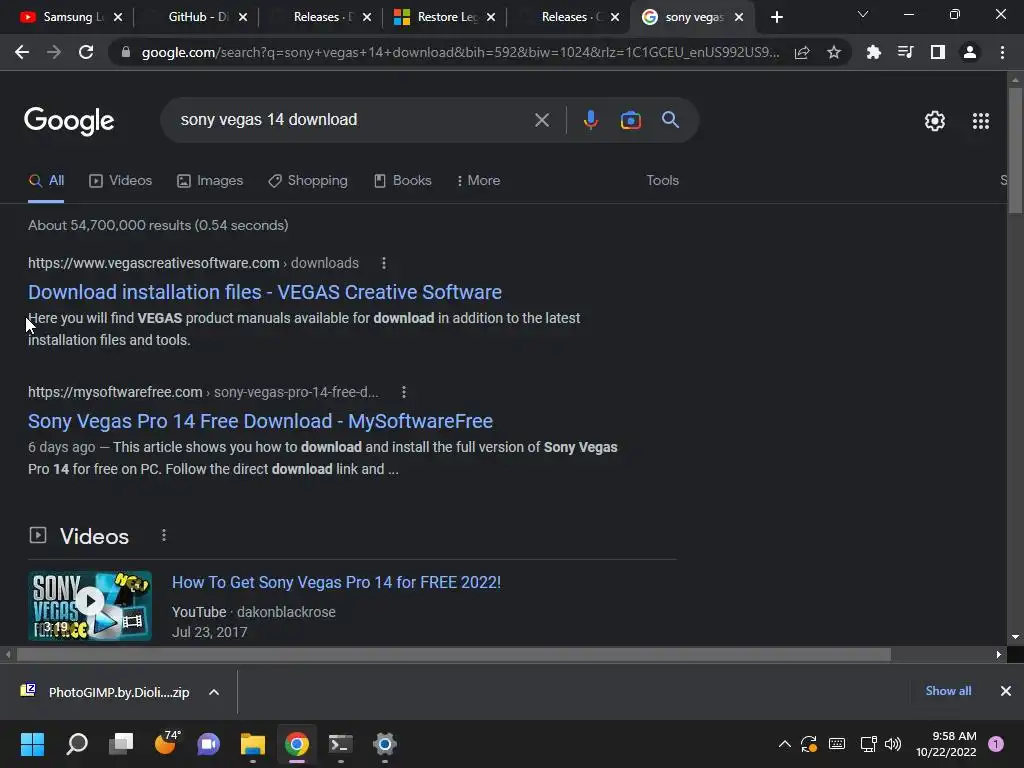
Task: Click the share page icon in address bar
Action: click(802, 52)
